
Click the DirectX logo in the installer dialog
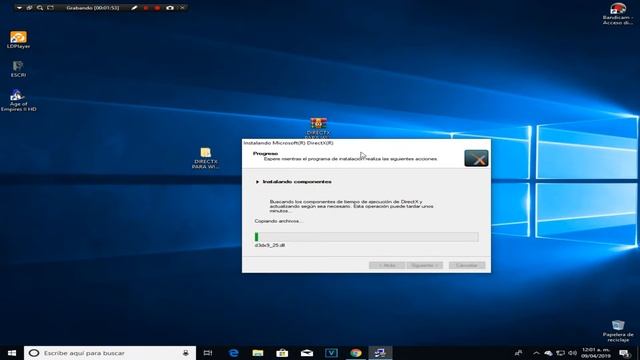tap(476, 158)
